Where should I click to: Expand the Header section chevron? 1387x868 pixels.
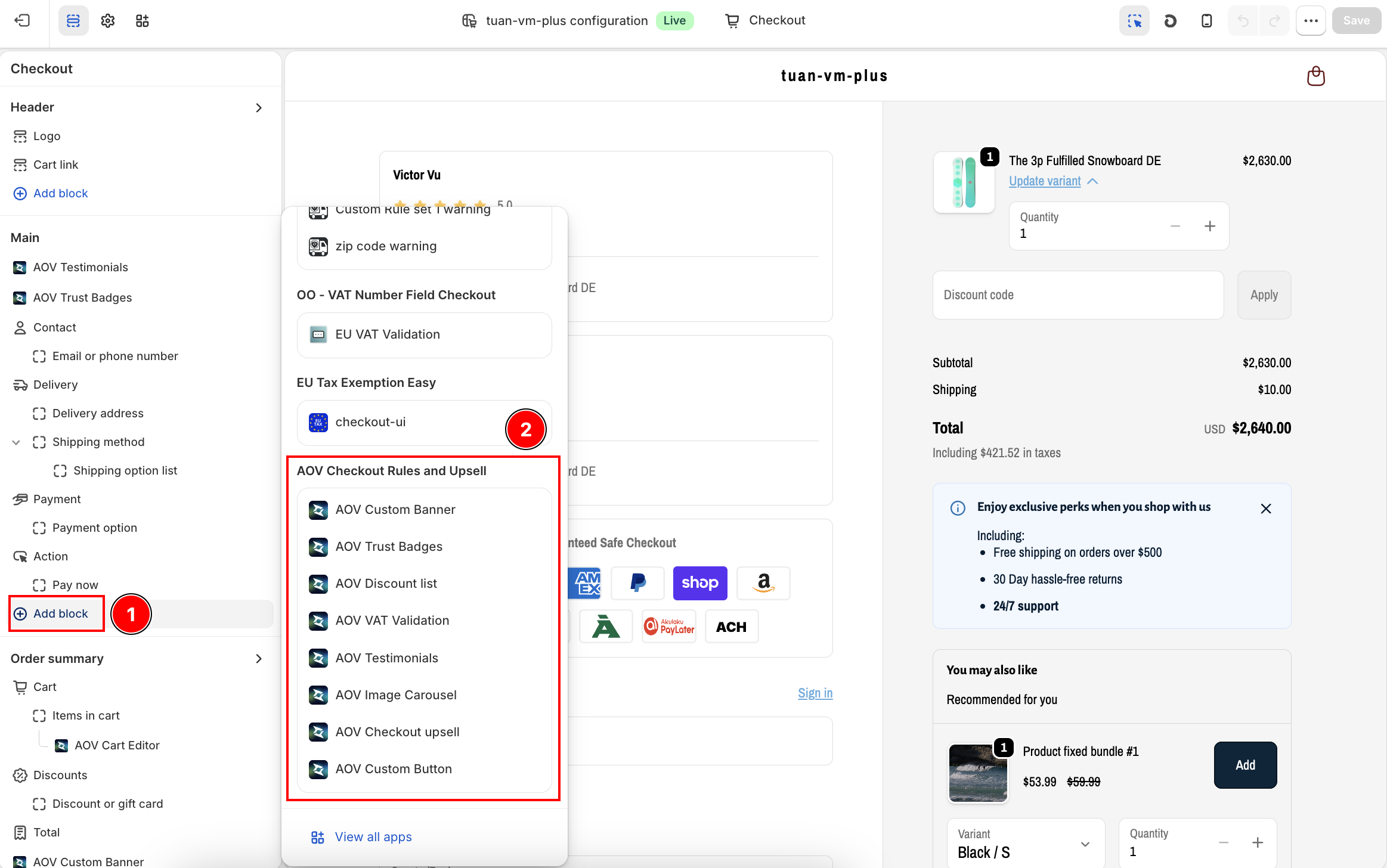point(259,107)
